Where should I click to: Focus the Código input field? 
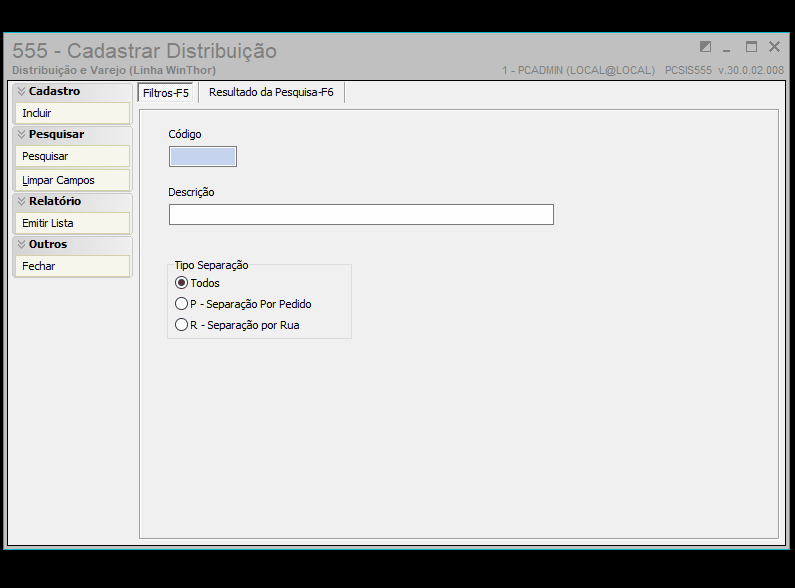click(x=203, y=157)
